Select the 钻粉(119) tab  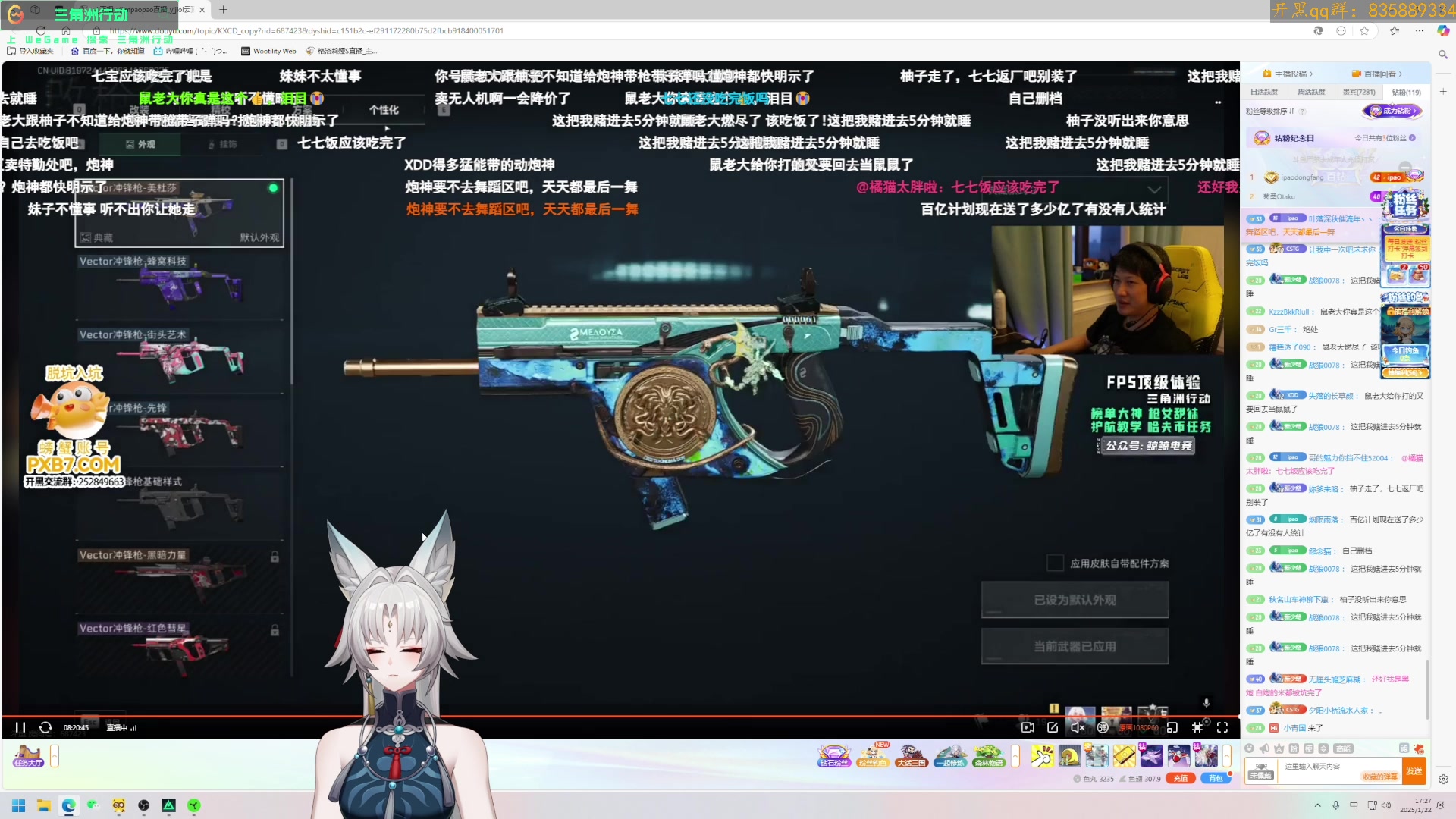pos(1407,92)
